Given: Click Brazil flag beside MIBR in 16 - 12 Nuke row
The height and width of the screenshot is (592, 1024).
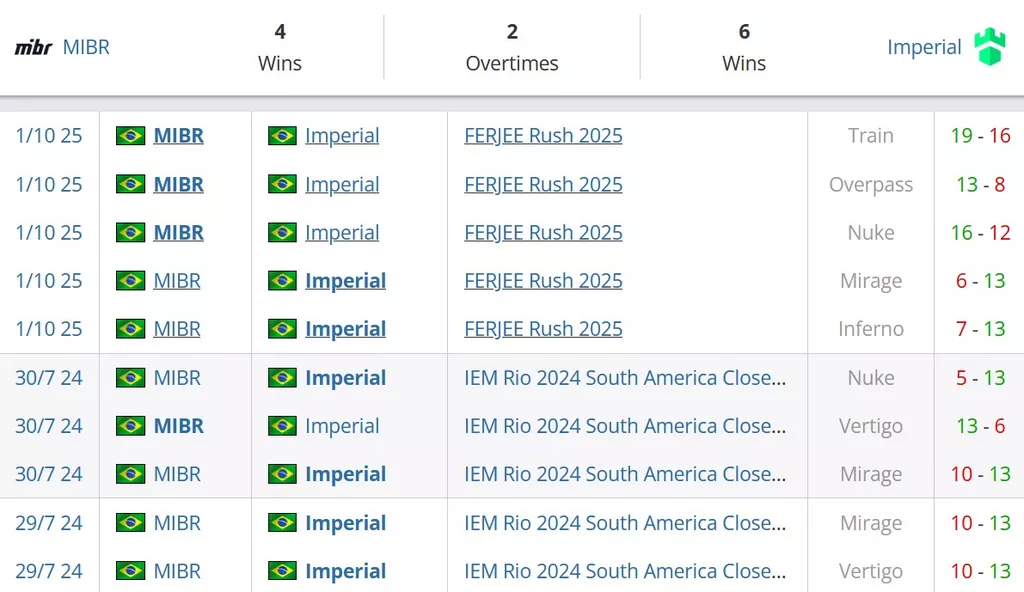Looking at the screenshot, I should coord(130,233).
